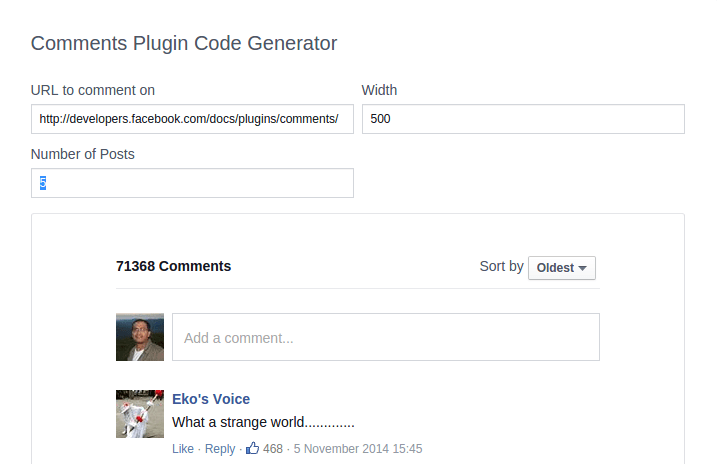717x464 pixels.
Task: Click the Number of Posts label
Action: 83,154
